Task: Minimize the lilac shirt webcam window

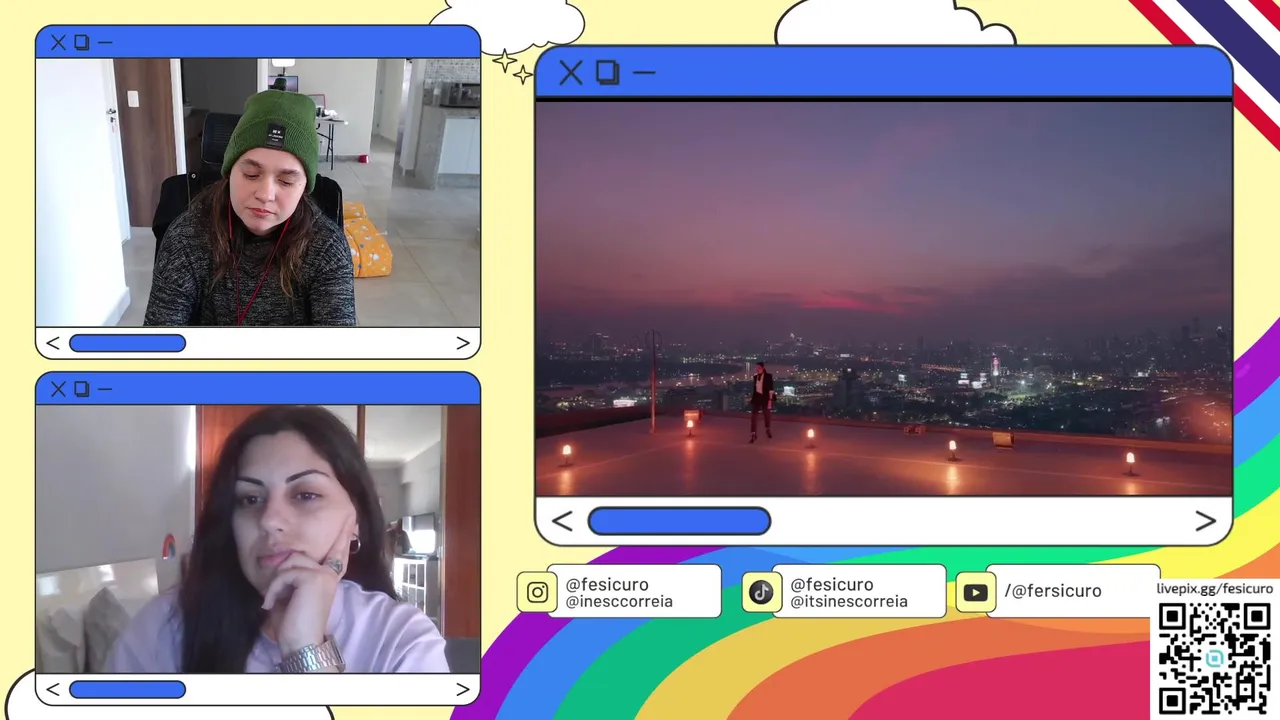Action: click(x=105, y=389)
